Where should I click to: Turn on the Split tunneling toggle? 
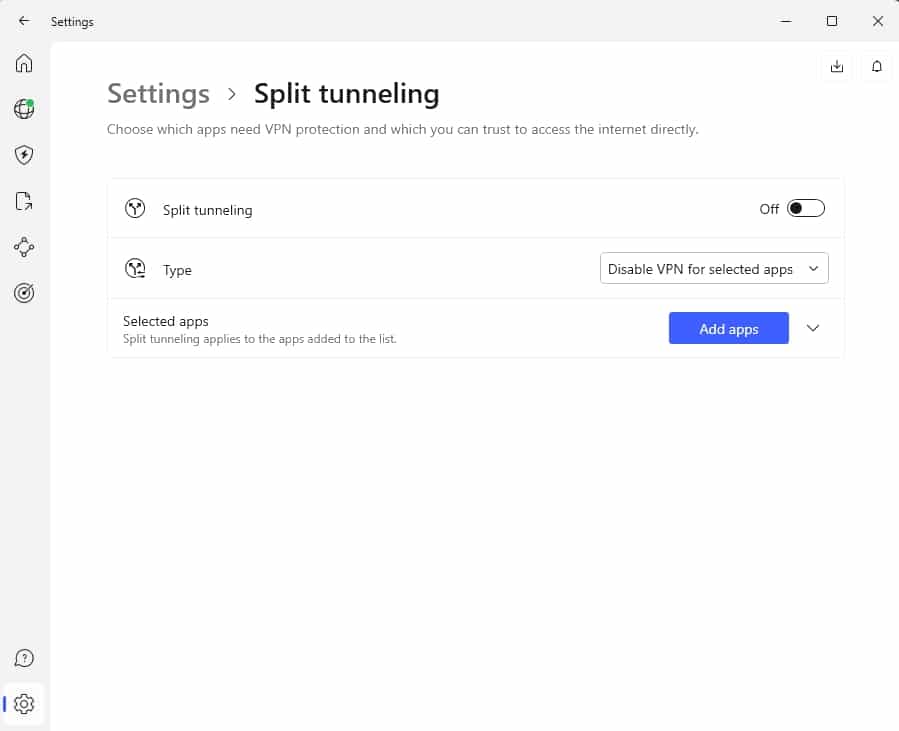806,208
